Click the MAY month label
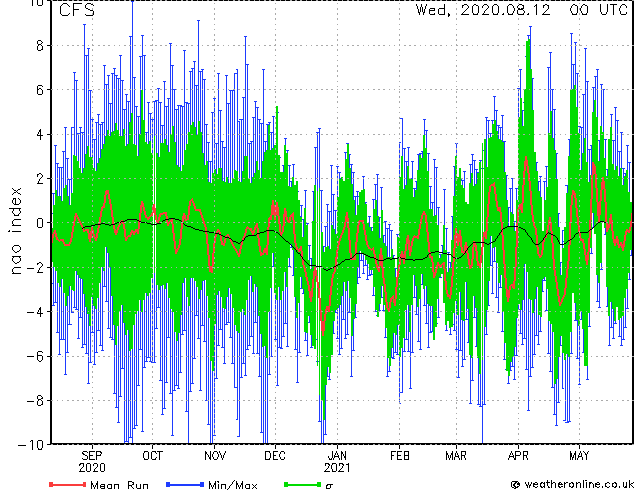634x490 pixels. [x=579, y=456]
